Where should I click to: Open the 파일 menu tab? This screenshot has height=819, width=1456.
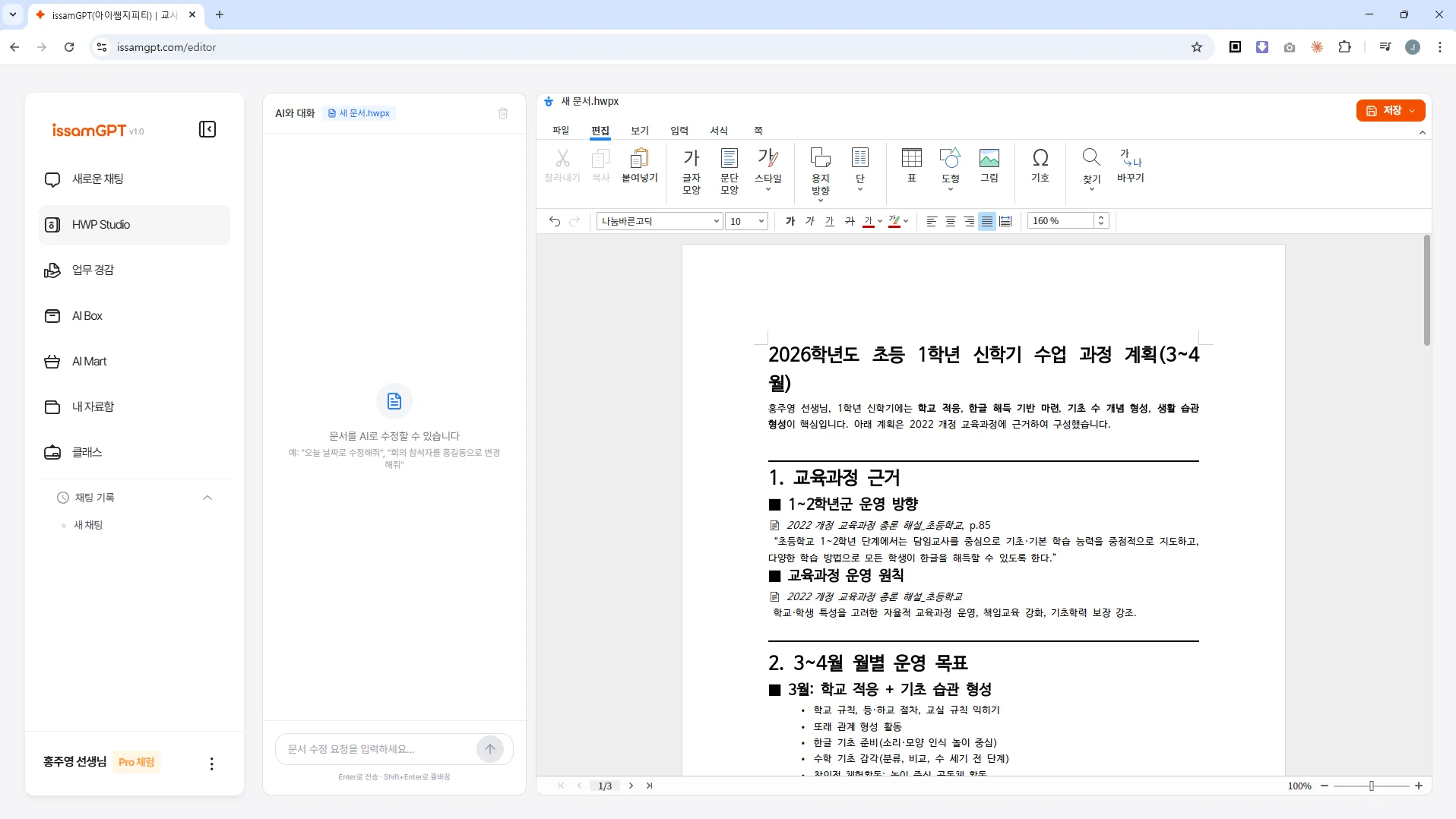(x=562, y=130)
